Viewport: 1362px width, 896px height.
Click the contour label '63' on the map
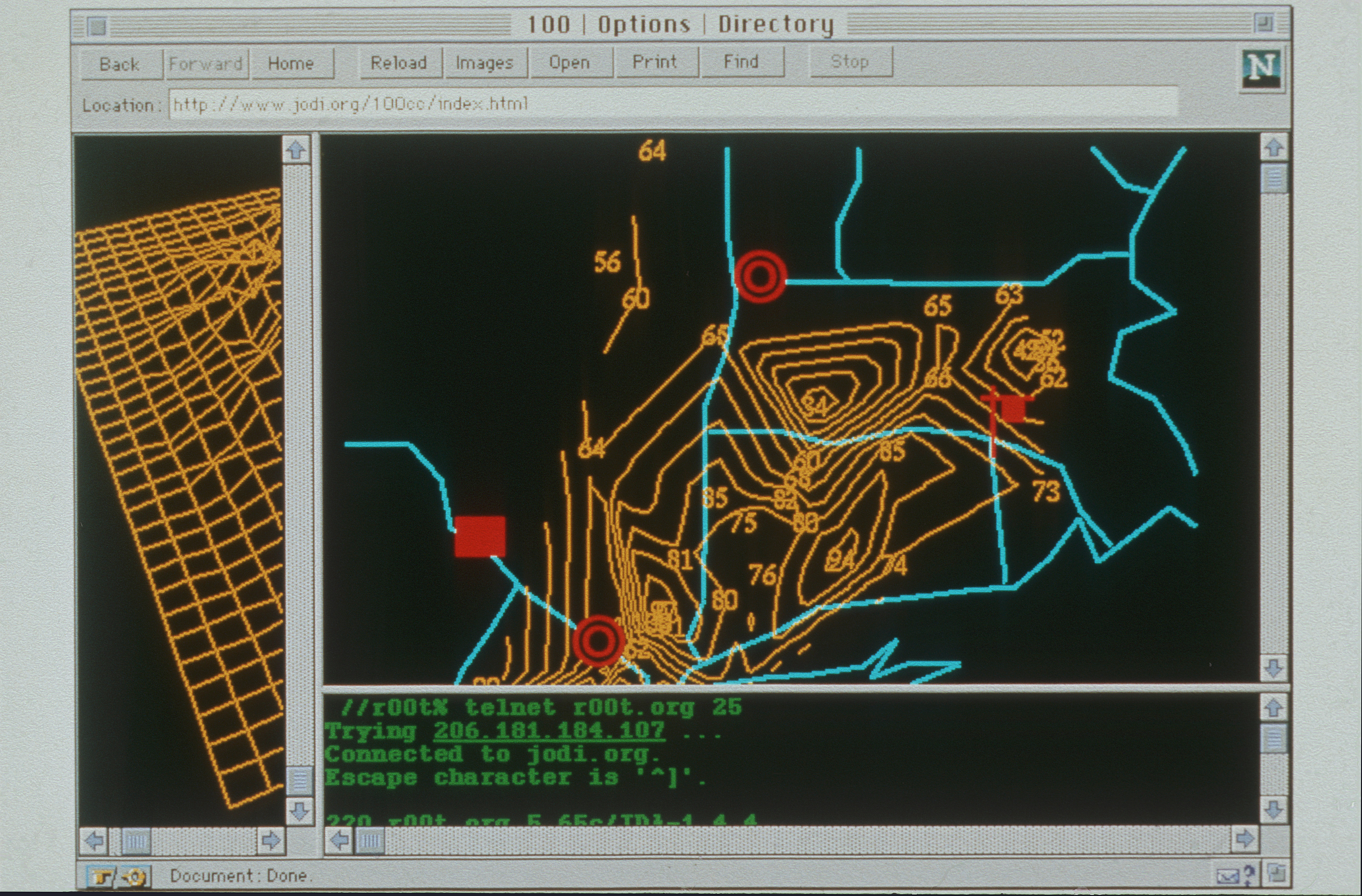pos(1009,295)
